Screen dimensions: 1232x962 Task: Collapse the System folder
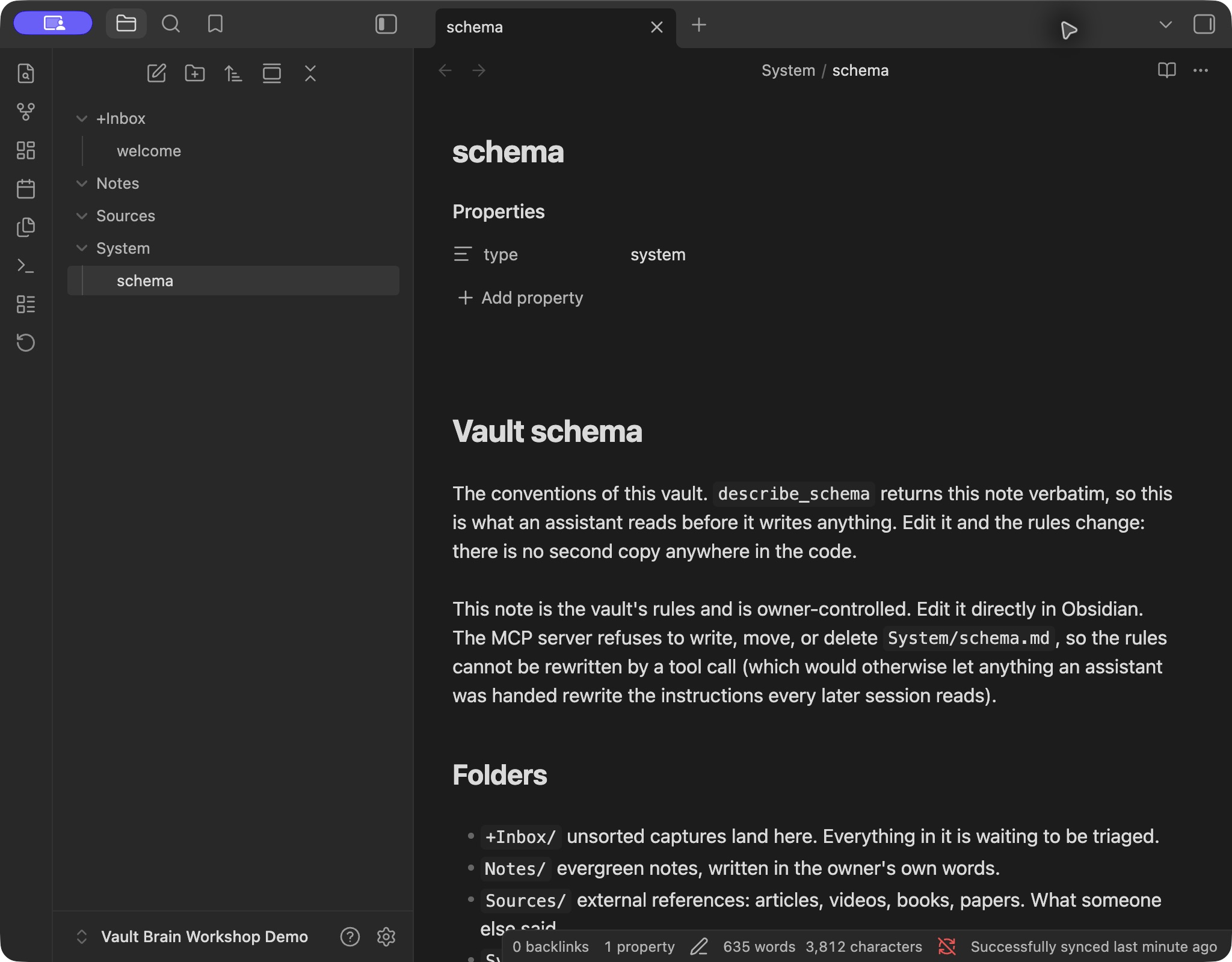coord(82,248)
